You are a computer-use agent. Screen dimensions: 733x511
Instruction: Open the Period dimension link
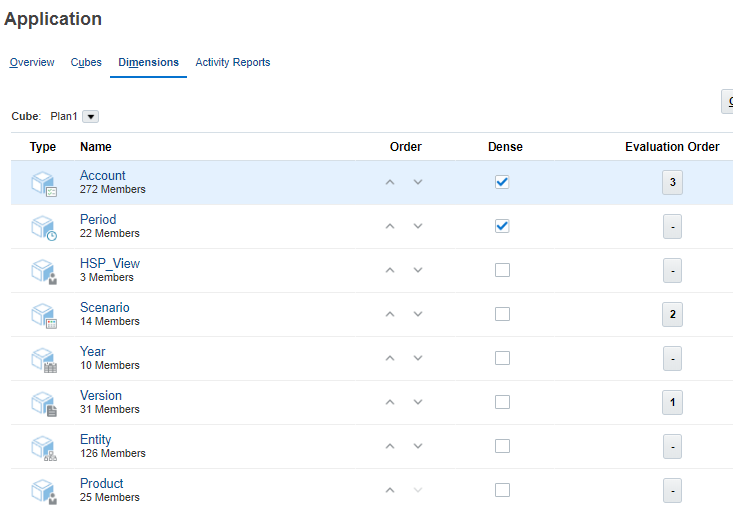98,219
